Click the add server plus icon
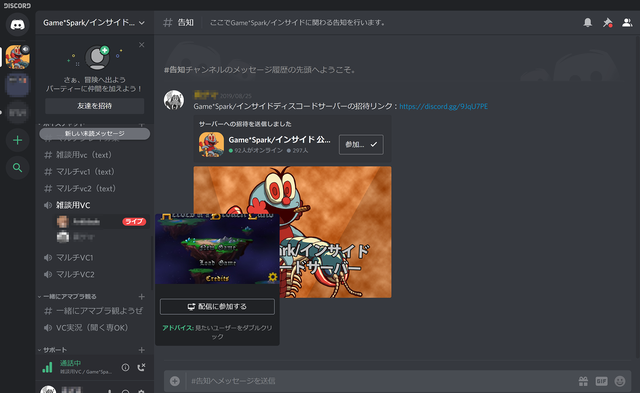640x393 pixels. [x=17, y=140]
